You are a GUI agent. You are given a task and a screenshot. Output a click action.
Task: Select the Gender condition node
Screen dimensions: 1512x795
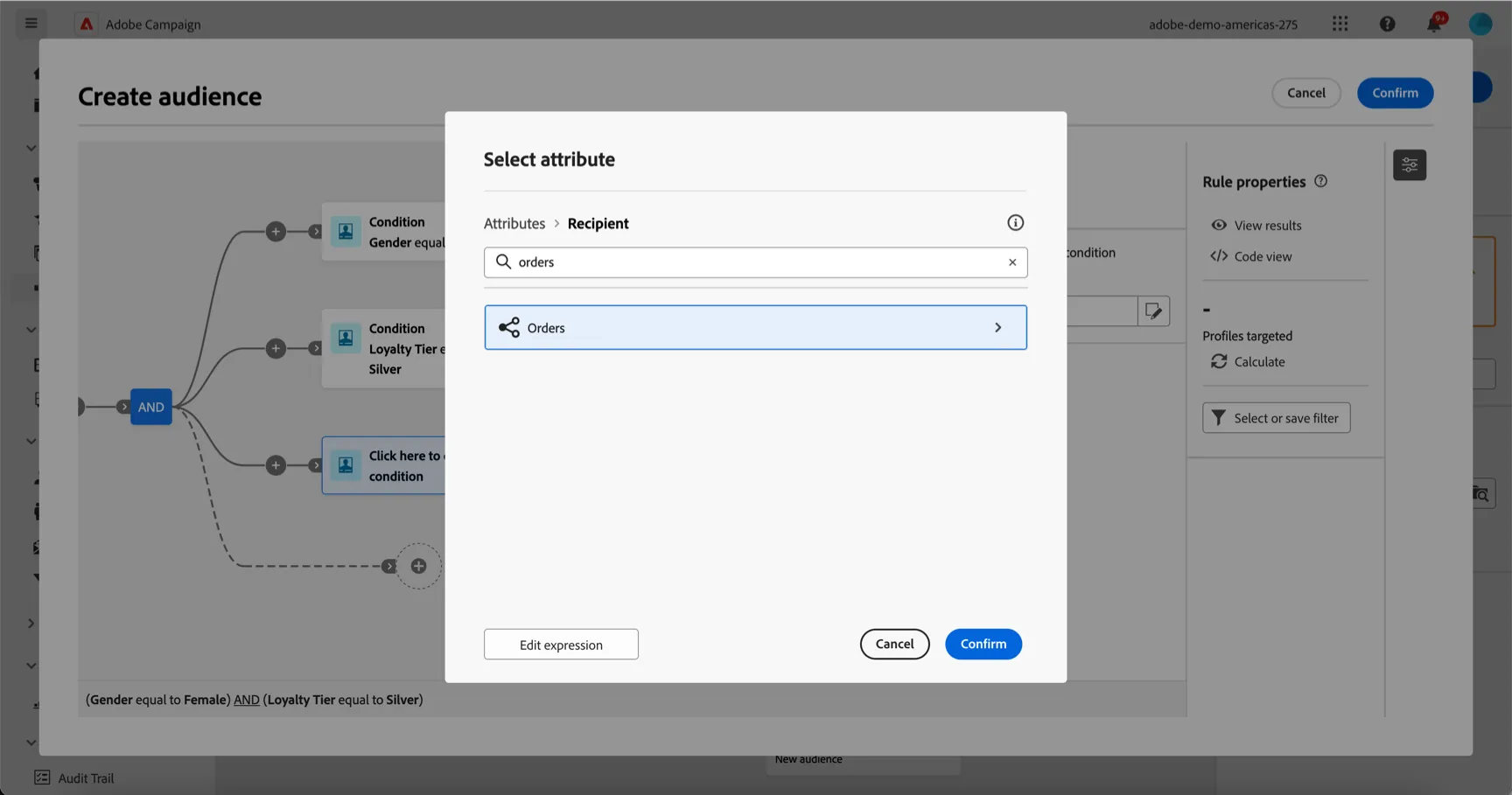click(384, 232)
